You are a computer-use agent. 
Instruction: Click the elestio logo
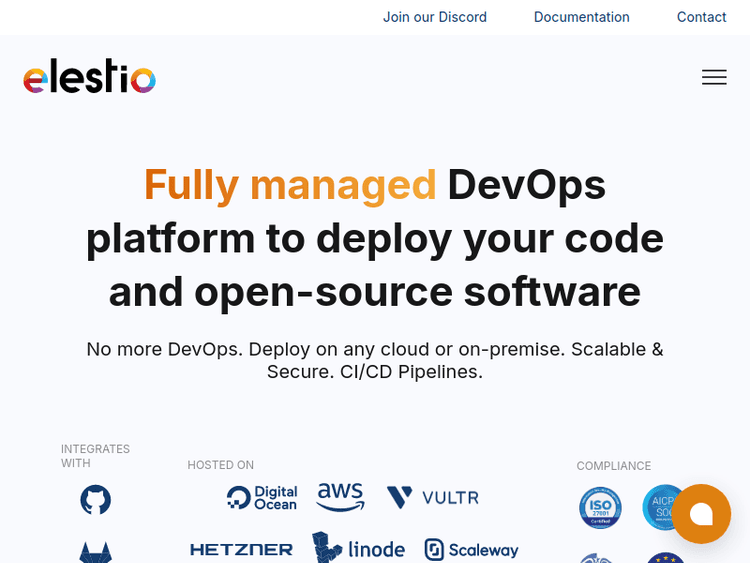point(89,77)
